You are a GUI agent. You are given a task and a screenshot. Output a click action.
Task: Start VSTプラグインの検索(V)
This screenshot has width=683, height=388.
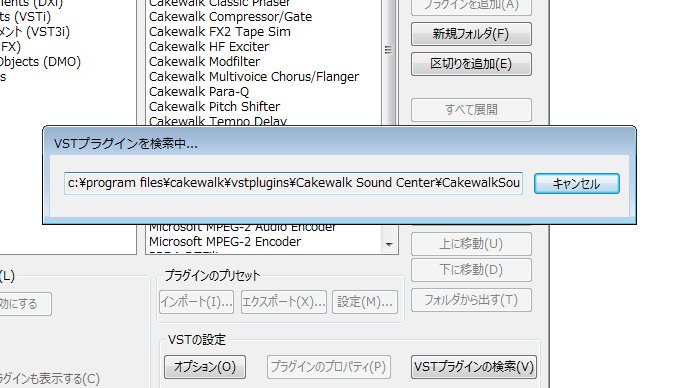(474, 367)
